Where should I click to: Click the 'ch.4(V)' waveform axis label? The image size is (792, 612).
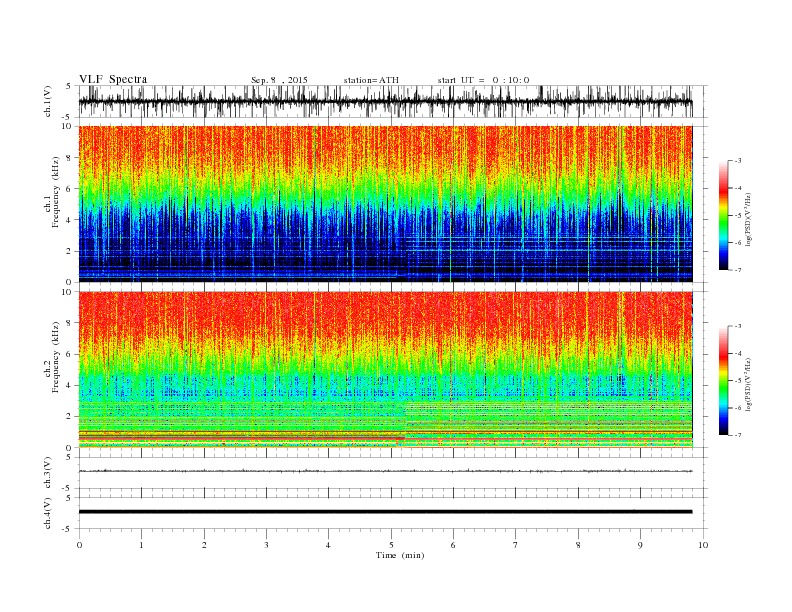pyautogui.click(x=48, y=513)
